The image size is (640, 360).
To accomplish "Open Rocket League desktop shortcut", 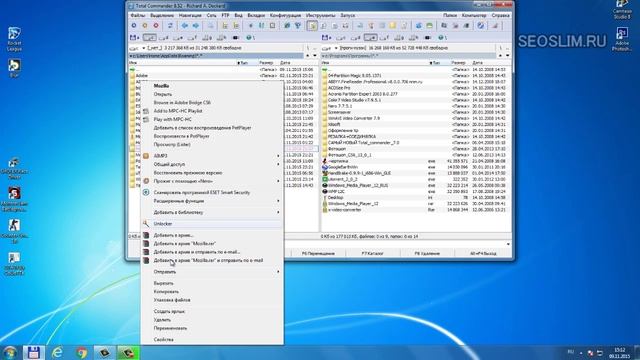I will (14, 39).
